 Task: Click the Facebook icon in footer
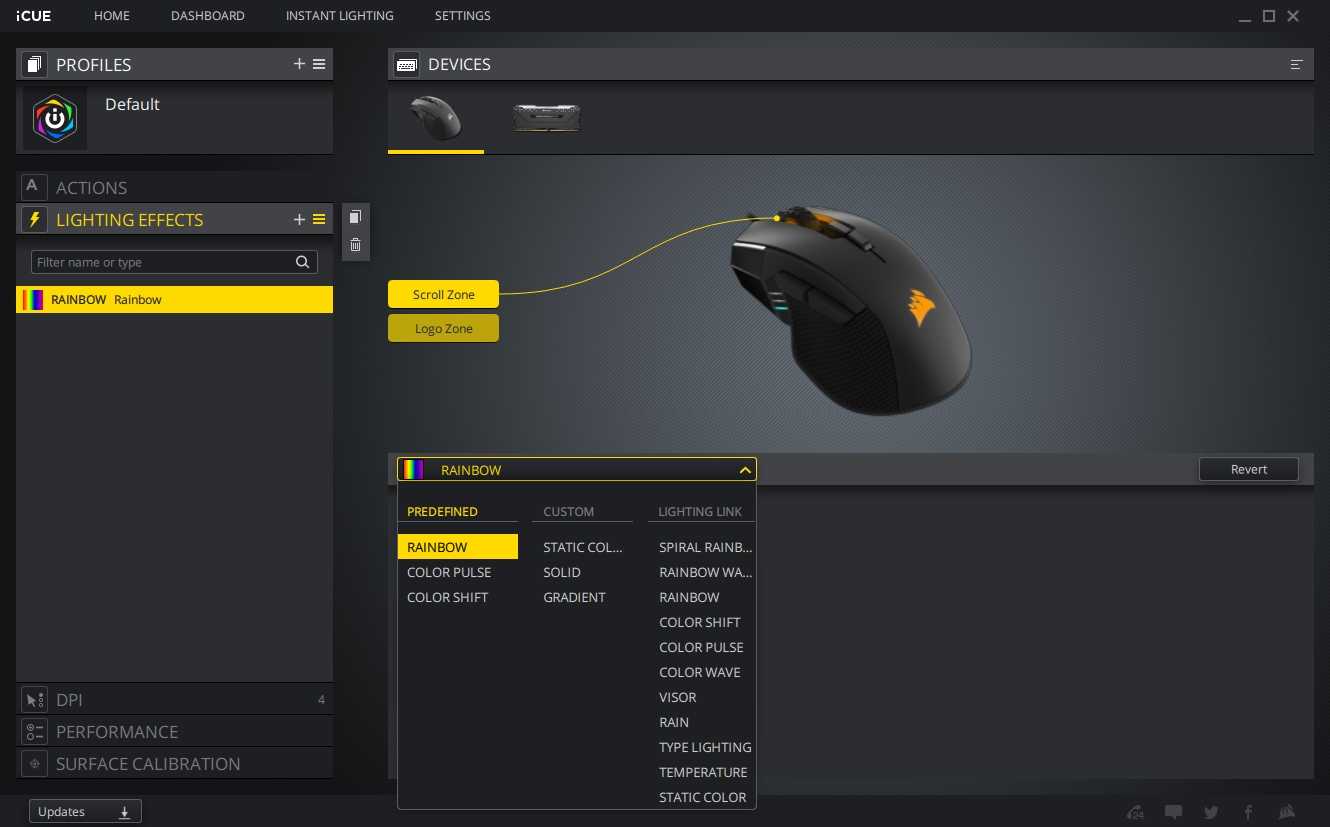coord(1248,812)
